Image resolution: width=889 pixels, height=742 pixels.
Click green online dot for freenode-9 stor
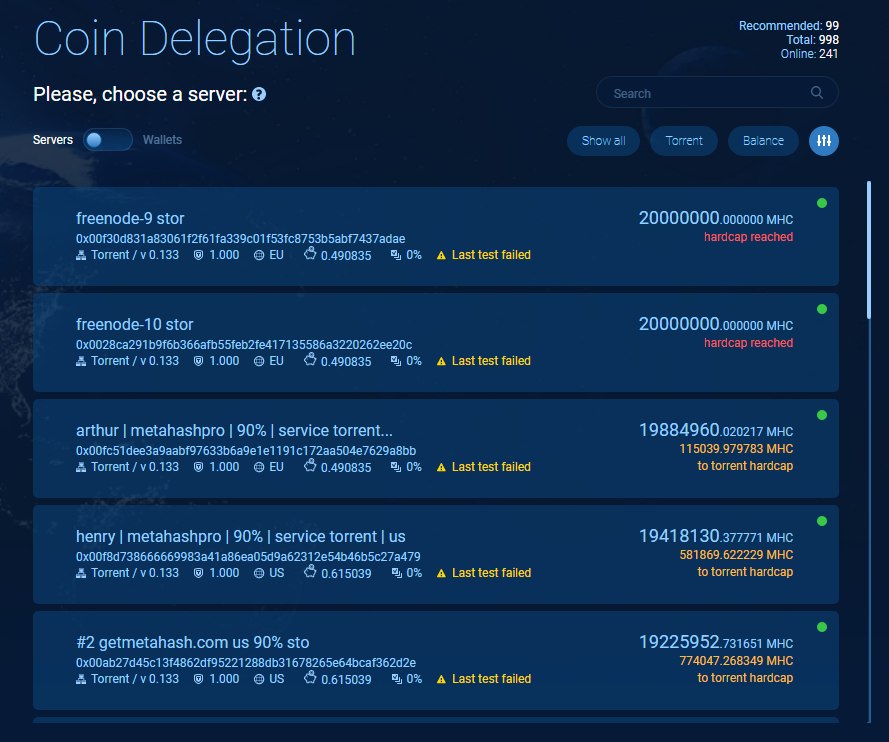coord(822,203)
